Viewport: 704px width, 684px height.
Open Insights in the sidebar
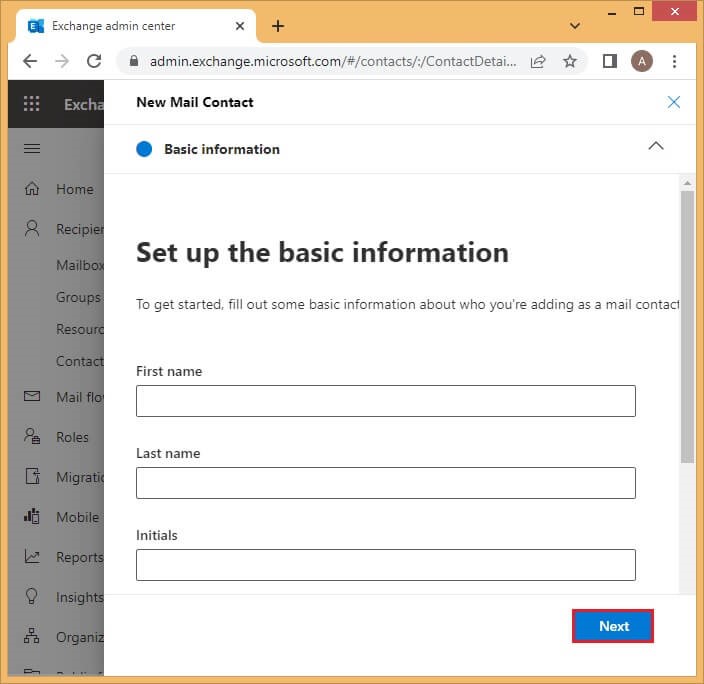80,597
